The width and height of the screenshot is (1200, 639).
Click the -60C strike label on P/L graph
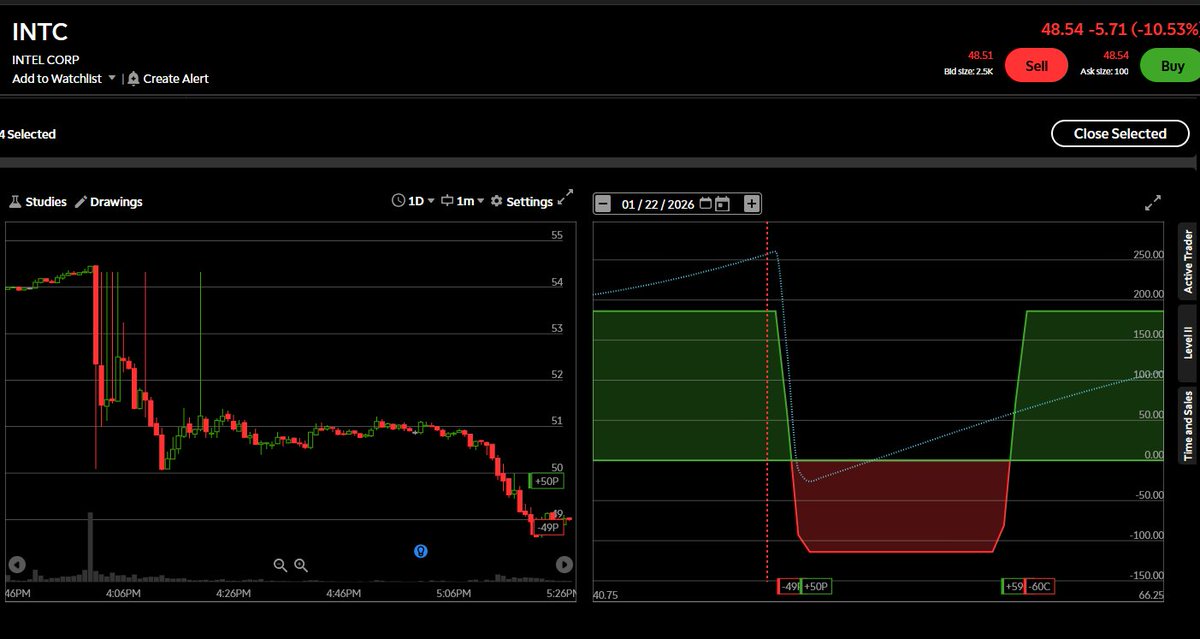tap(1039, 587)
